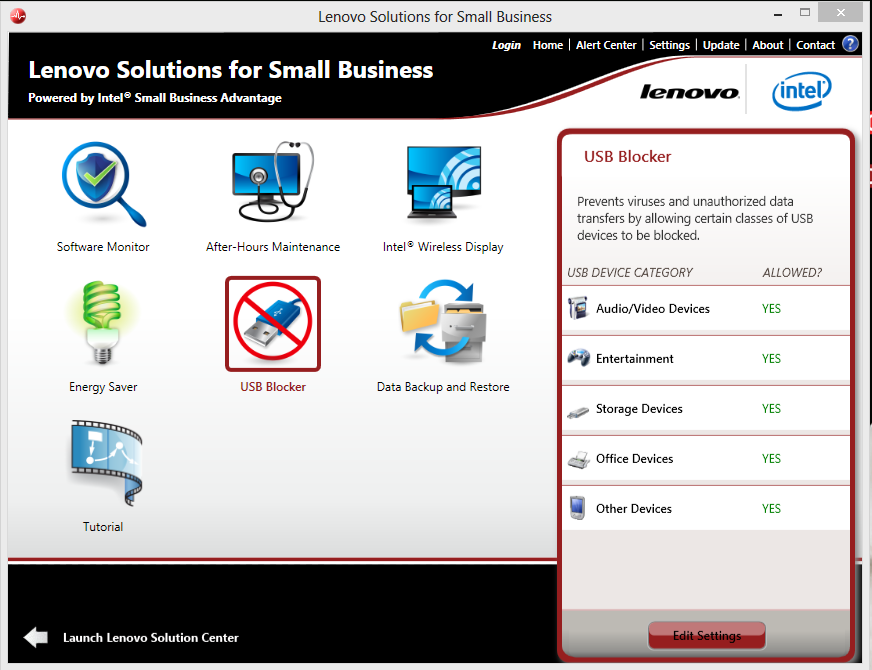Click the ALLOWED? column header
872x670 pixels.
tap(792, 272)
